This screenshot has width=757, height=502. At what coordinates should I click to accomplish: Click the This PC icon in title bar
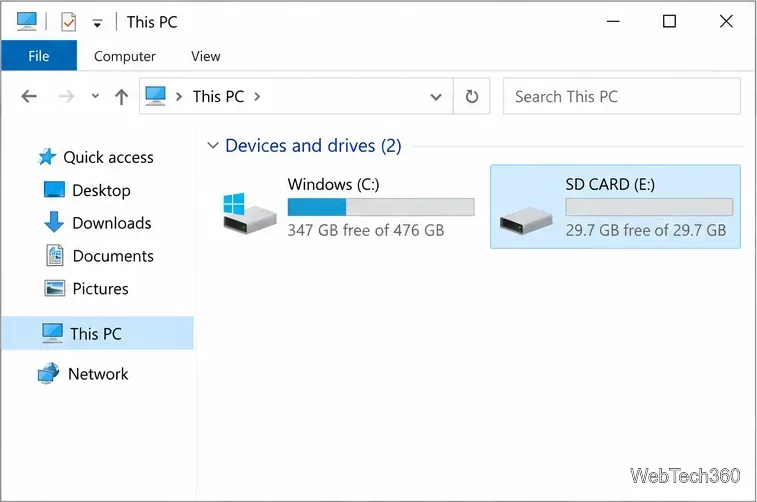point(27,22)
